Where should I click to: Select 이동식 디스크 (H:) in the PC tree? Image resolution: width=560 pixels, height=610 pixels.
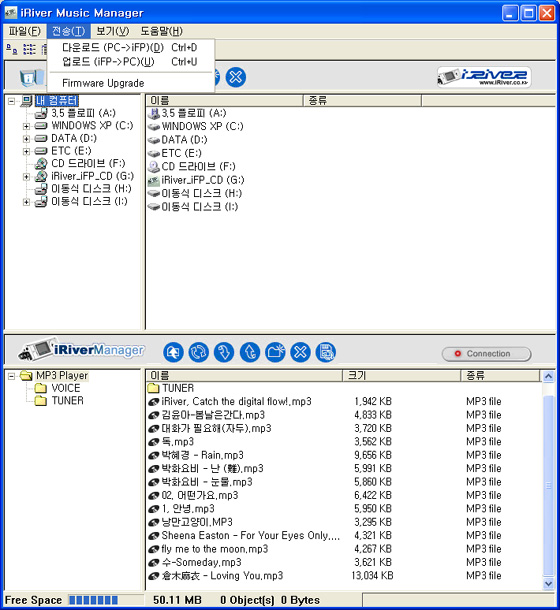(91, 189)
